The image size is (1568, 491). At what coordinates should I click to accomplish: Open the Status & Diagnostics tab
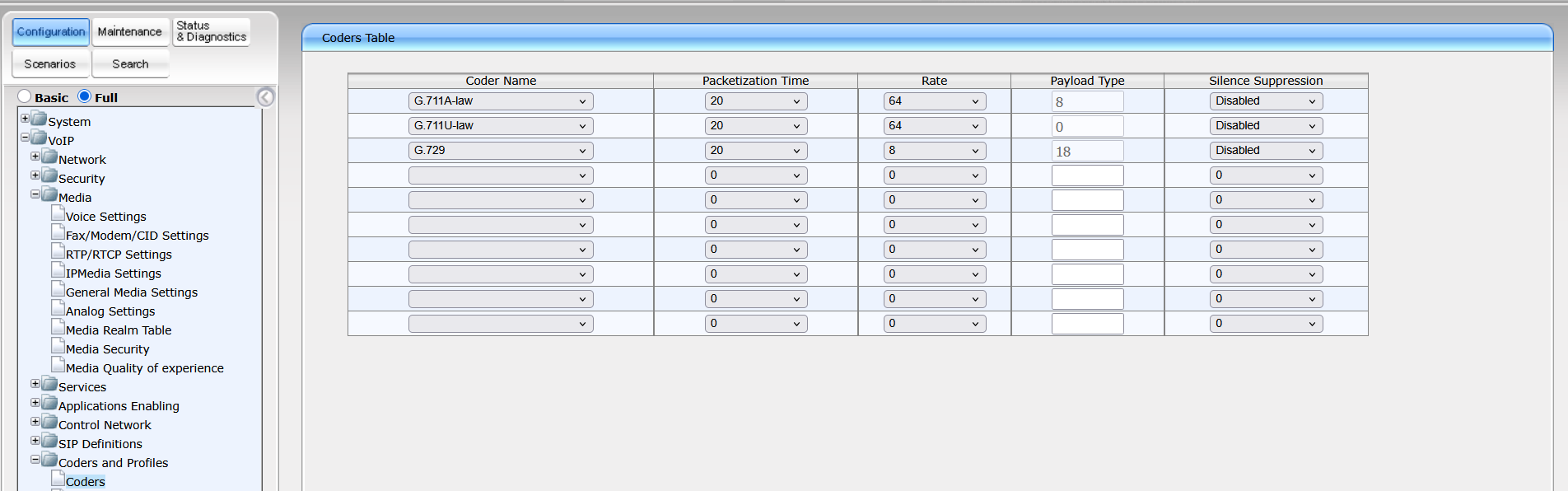[x=212, y=32]
